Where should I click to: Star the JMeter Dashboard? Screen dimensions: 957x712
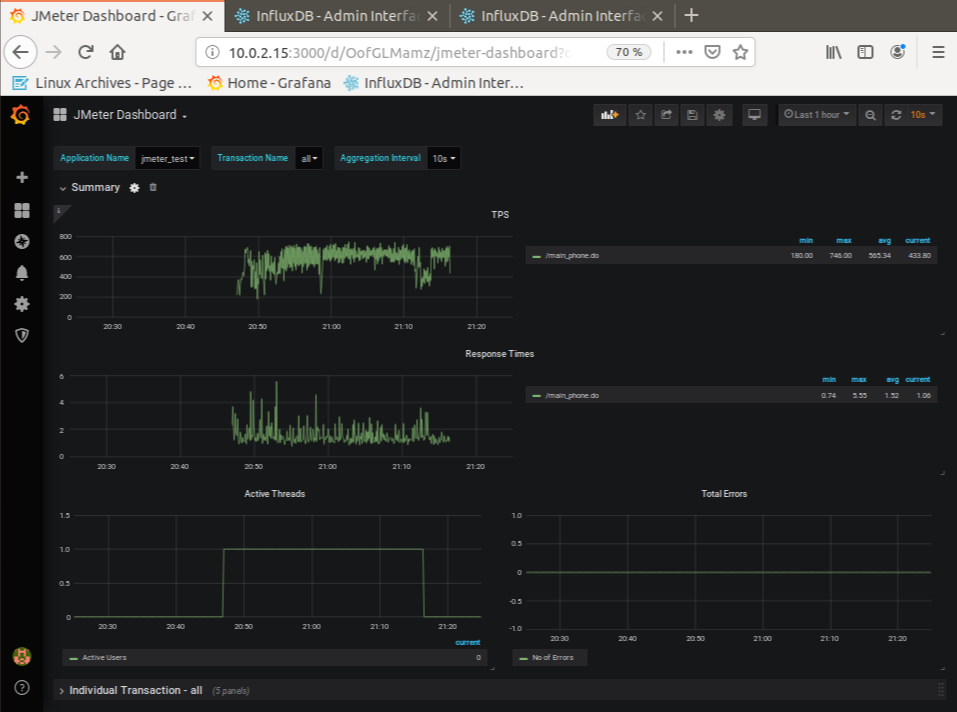tap(640, 115)
